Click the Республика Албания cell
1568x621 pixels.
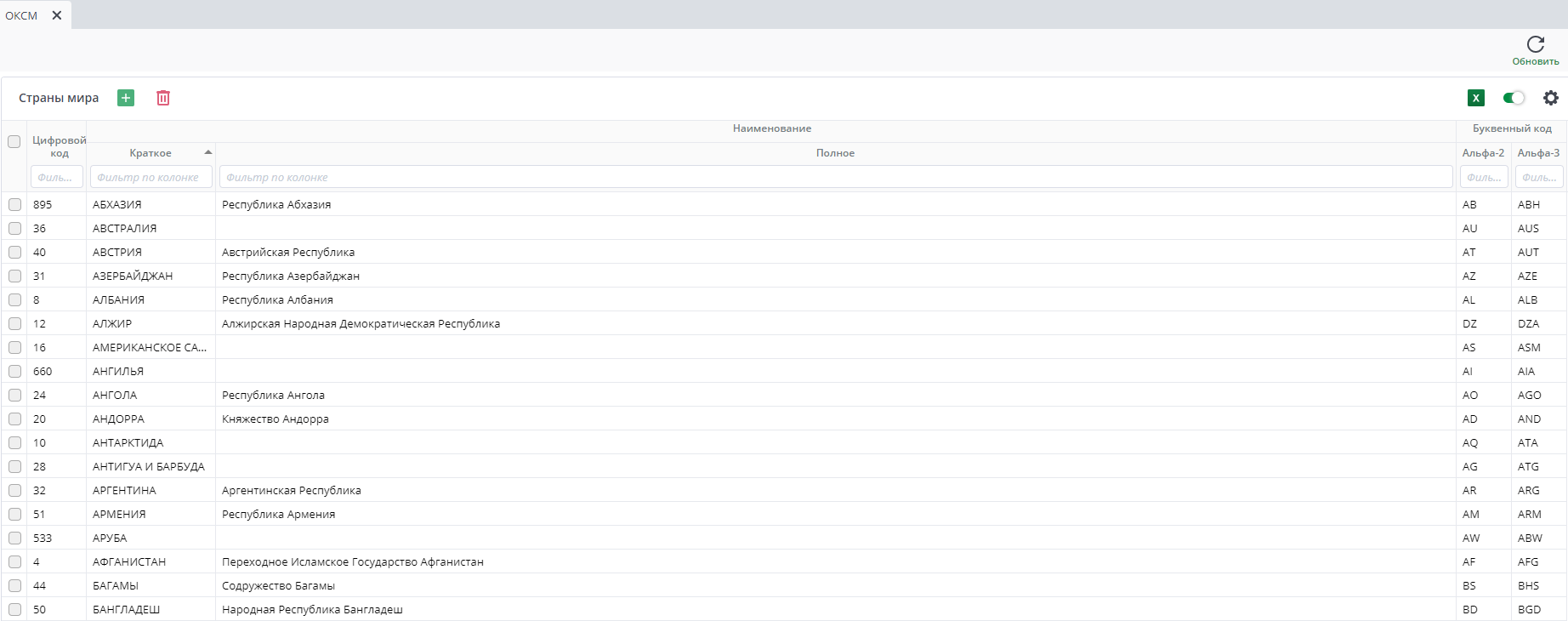(836, 299)
